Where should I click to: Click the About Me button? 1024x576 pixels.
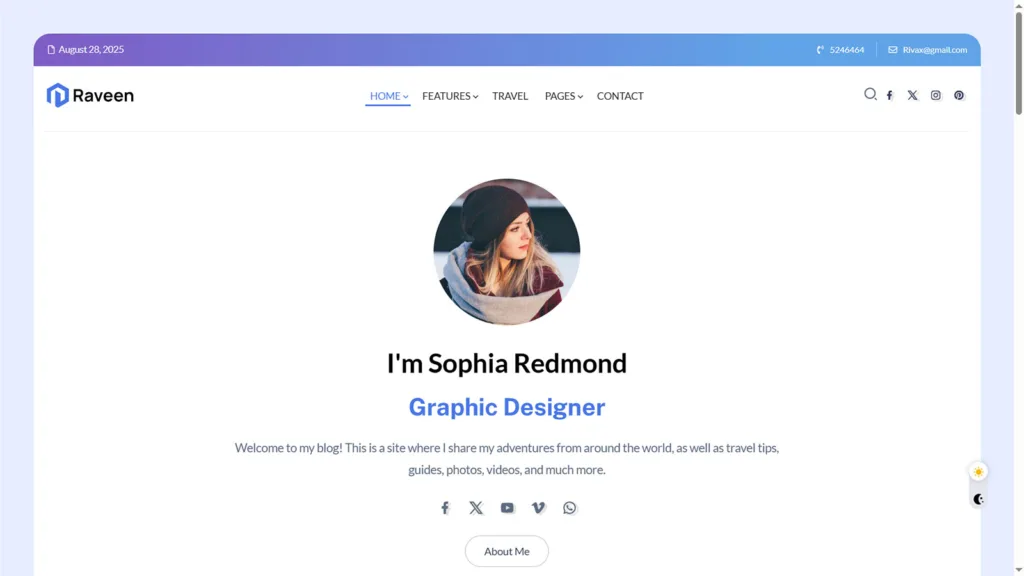tap(506, 551)
